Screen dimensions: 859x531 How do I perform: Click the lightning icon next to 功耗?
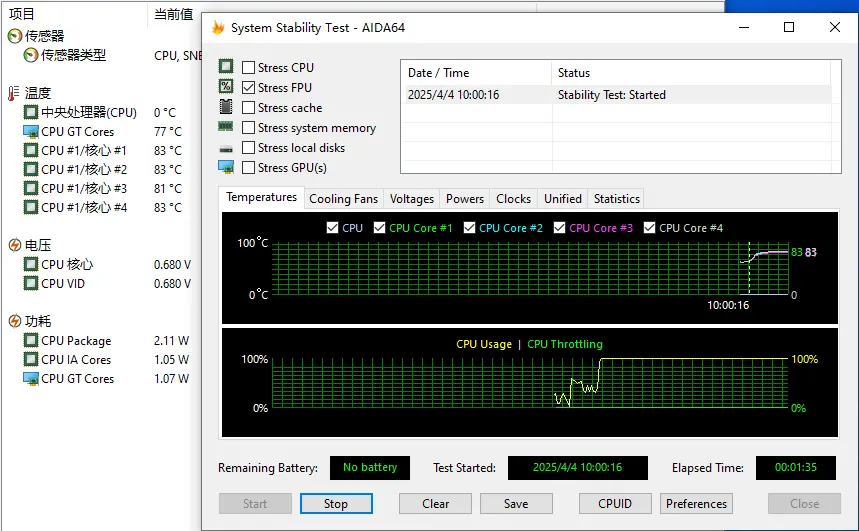tap(15, 321)
